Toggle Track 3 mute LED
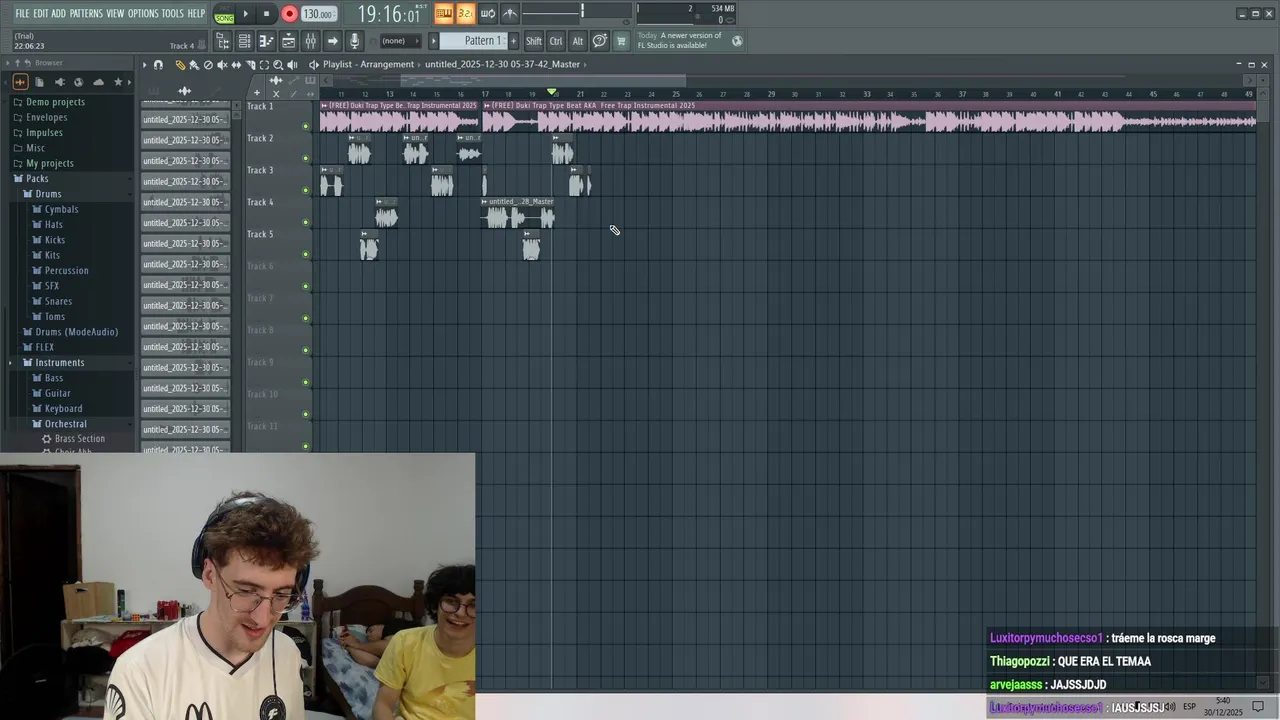 click(306, 190)
